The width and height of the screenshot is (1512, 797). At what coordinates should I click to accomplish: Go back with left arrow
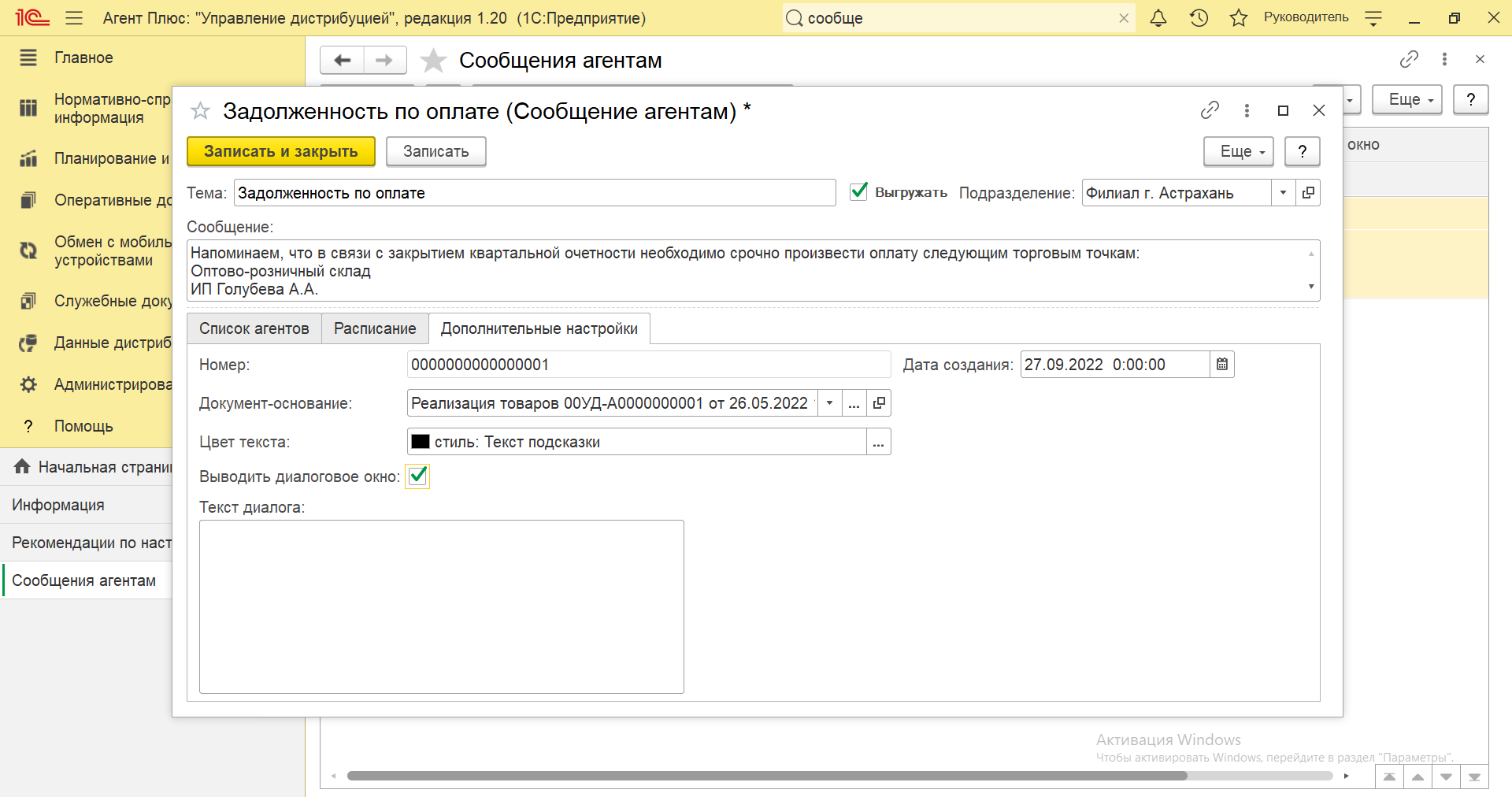point(342,60)
